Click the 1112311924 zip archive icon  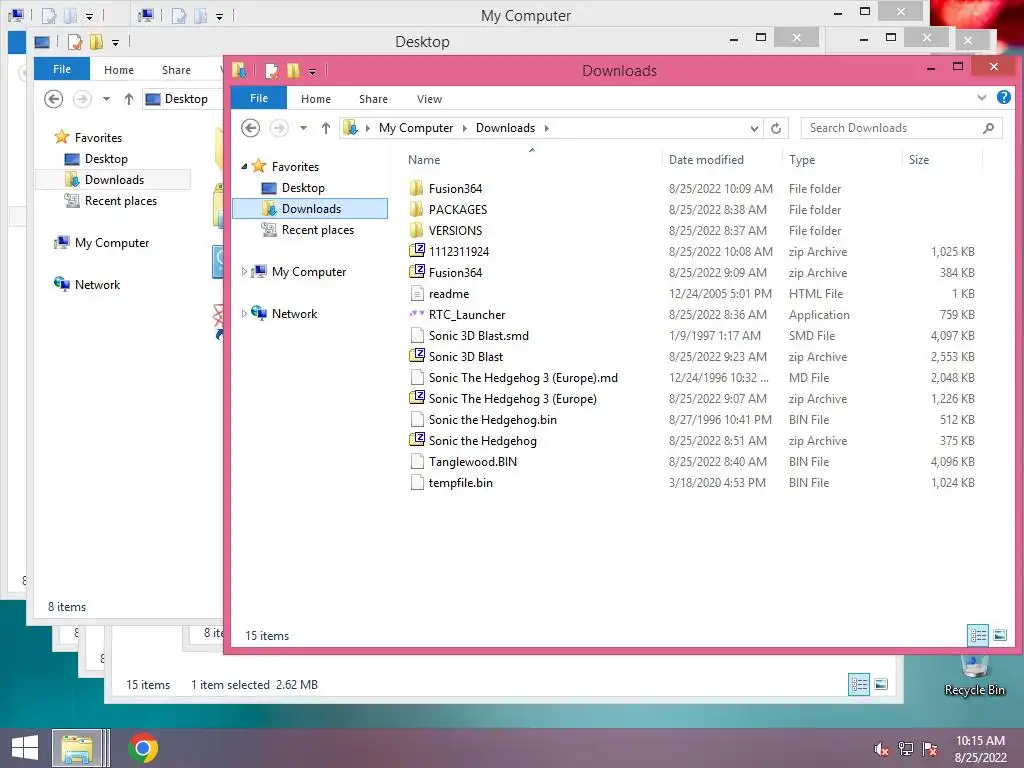click(417, 251)
